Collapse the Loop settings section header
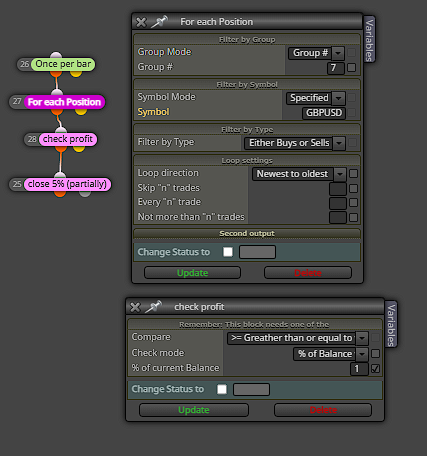Viewport: 427px width, 456px height. 247,161
